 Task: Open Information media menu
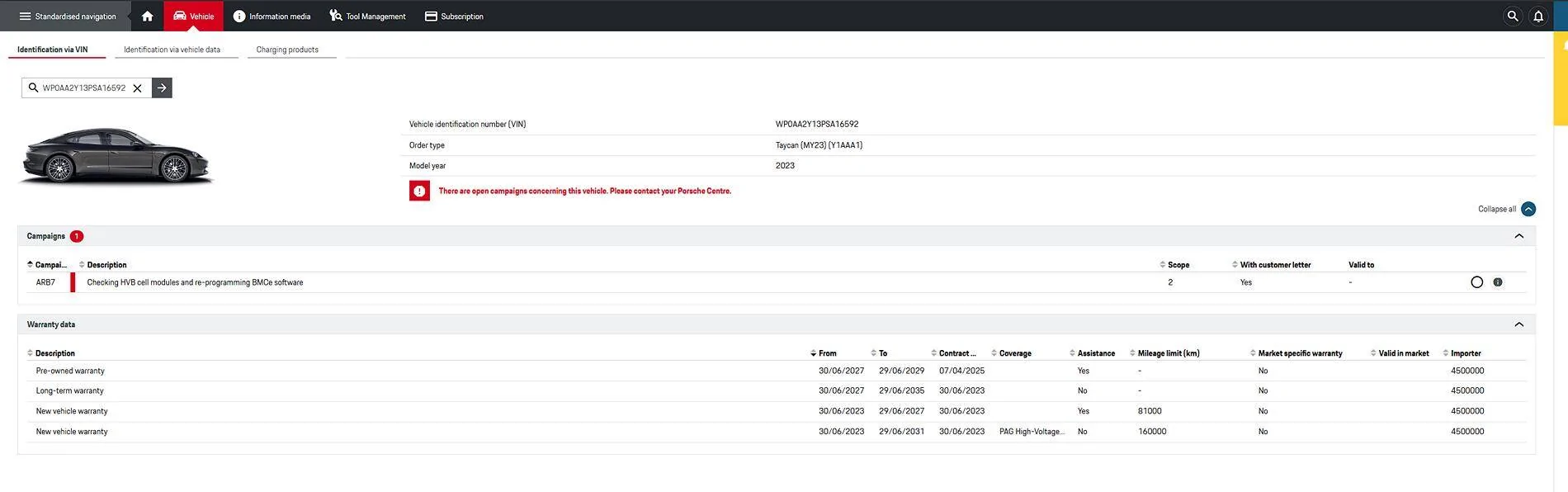pyautogui.click(x=272, y=16)
